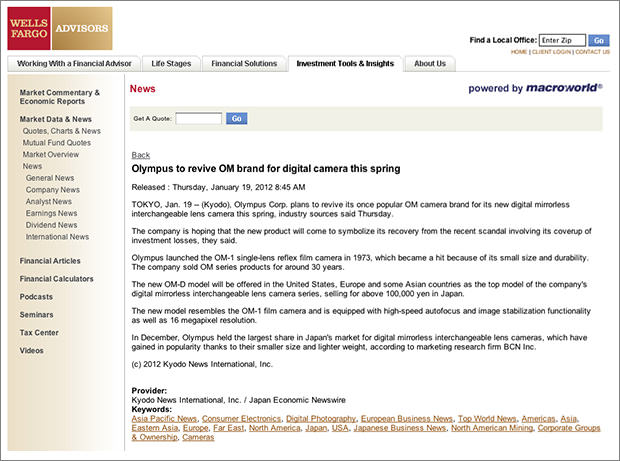Click Go button beside Get A Quote
The image size is (620, 461).
[236, 118]
